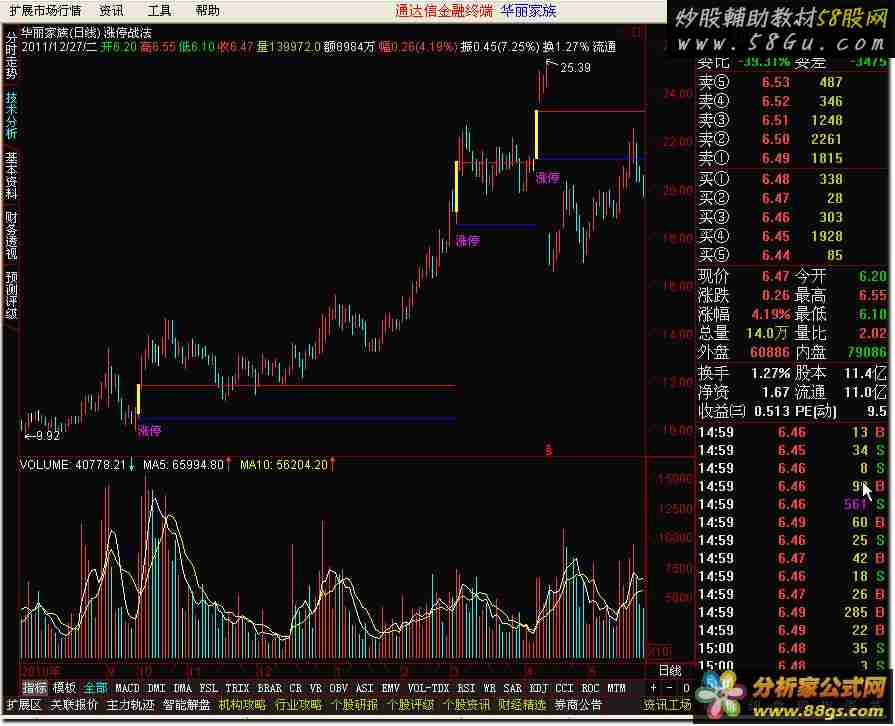Select the 技术分析 side tab

[11, 115]
